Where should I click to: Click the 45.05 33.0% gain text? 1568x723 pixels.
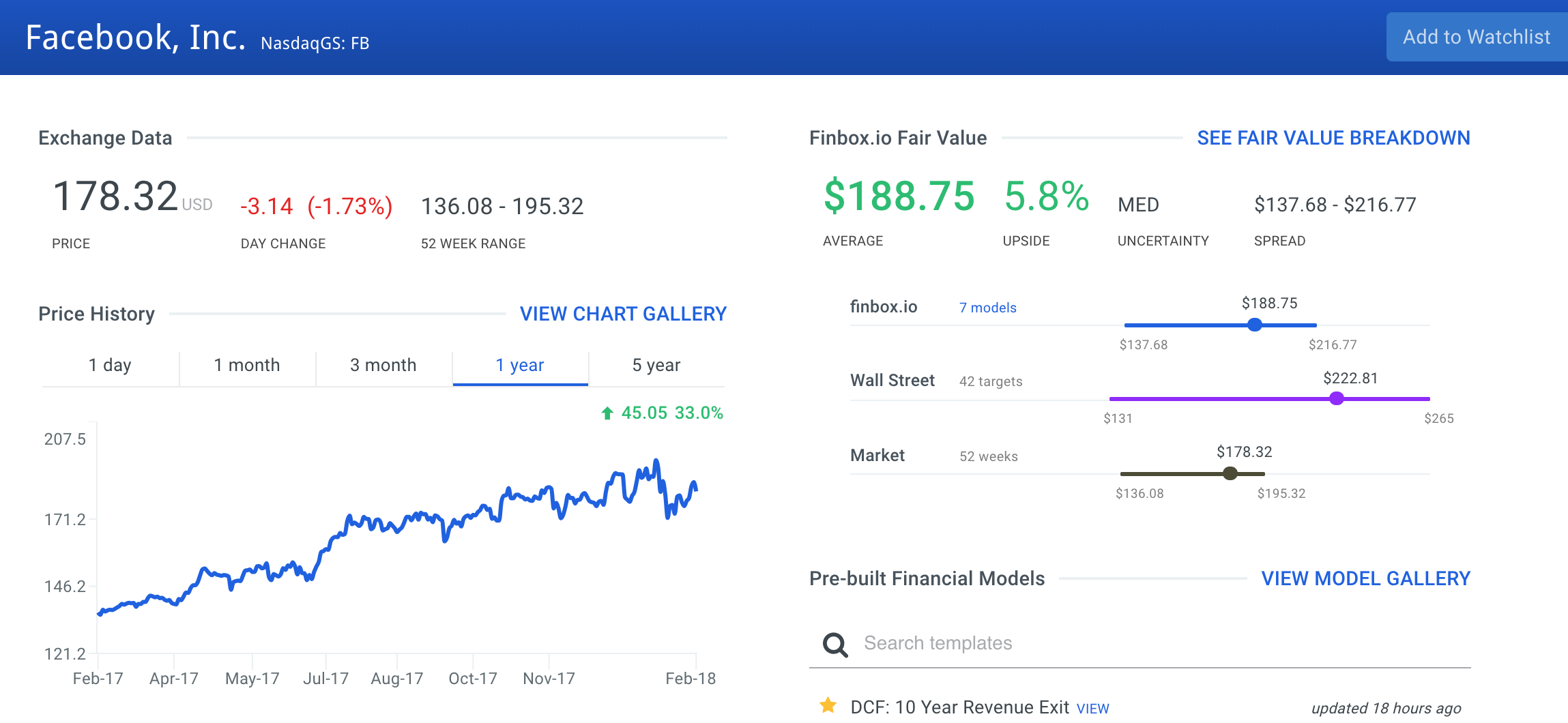[672, 413]
